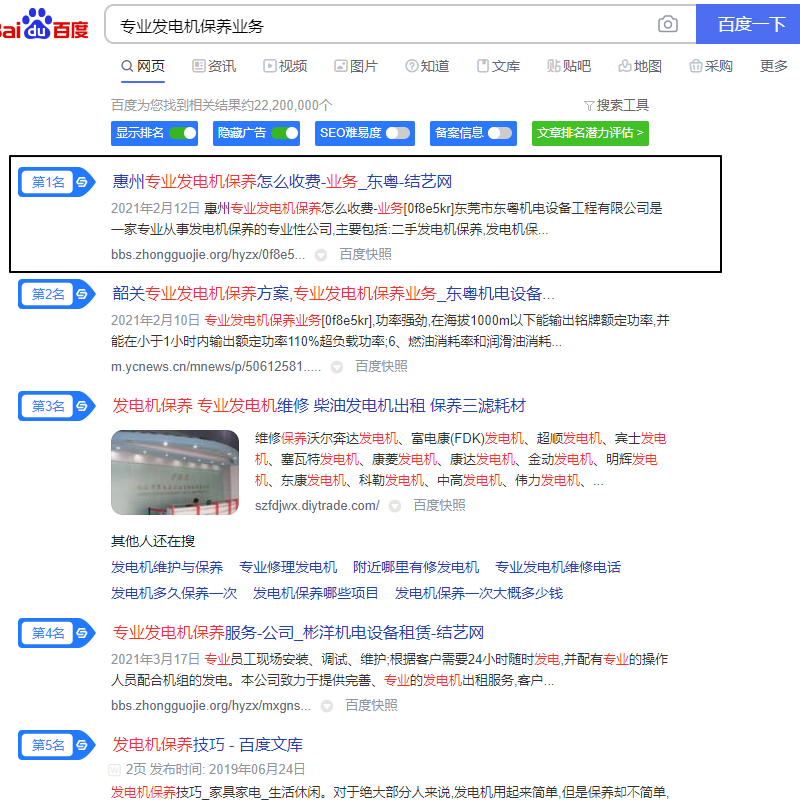The width and height of the screenshot is (800, 800).
Task: Toggle 隐藏广告 switch
Action: [x=285, y=133]
